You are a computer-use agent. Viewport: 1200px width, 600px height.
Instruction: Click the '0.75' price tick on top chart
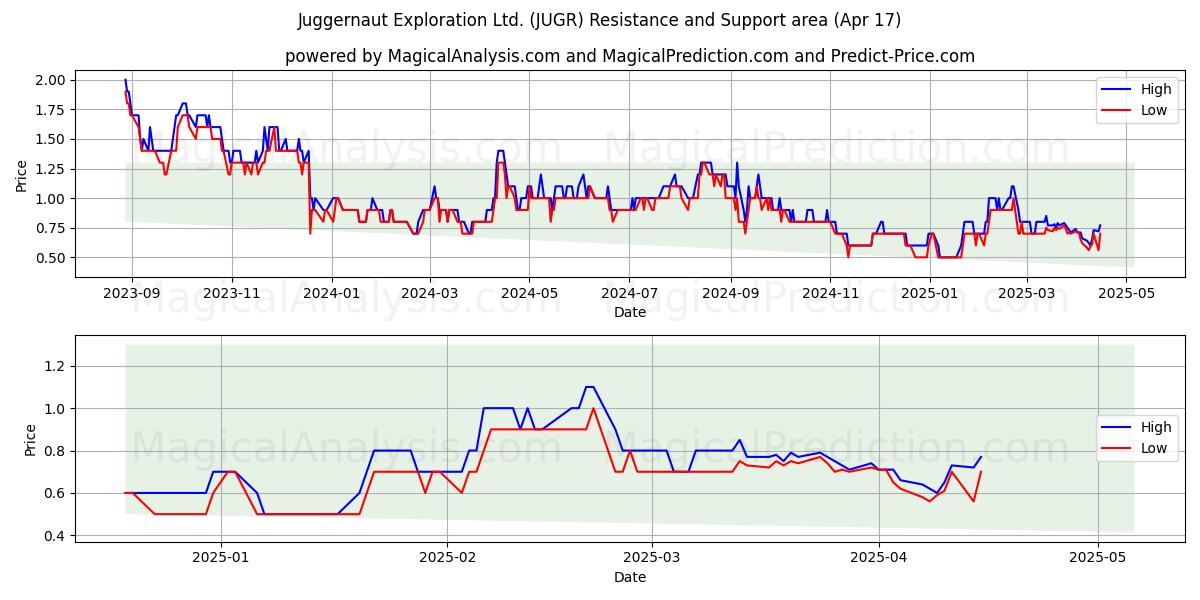click(x=52, y=228)
